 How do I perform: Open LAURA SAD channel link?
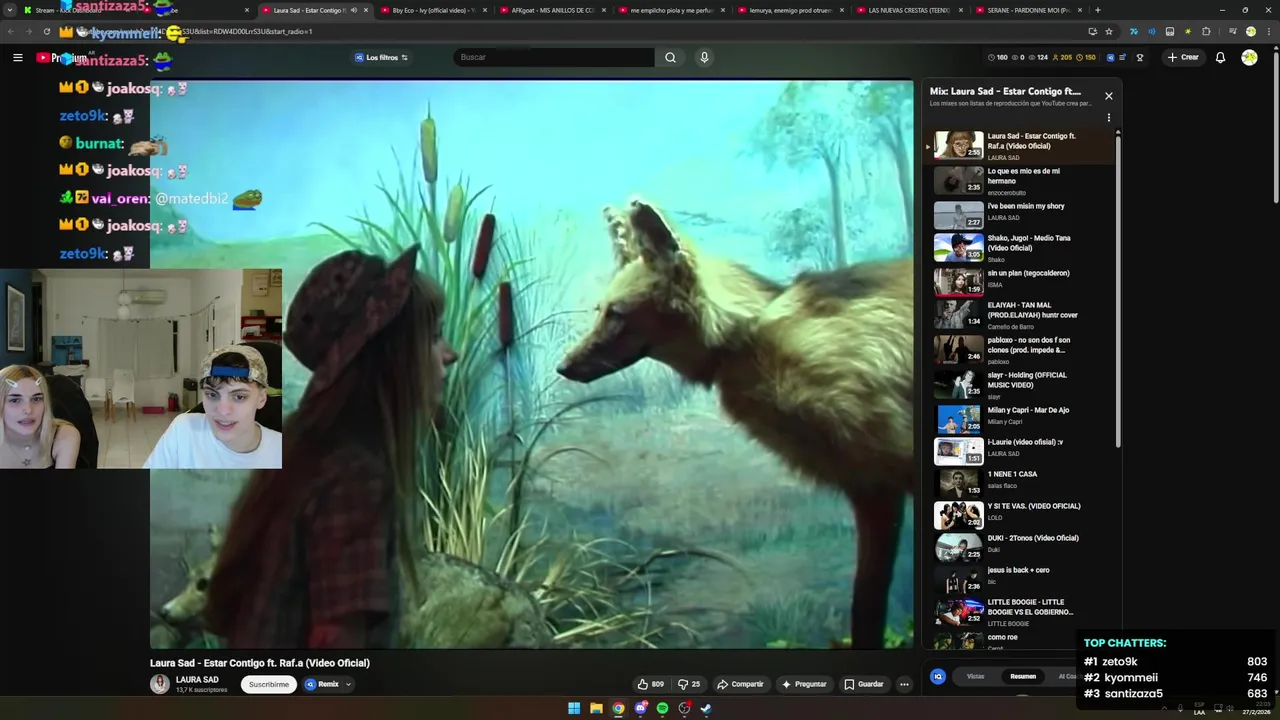pos(197,680)
